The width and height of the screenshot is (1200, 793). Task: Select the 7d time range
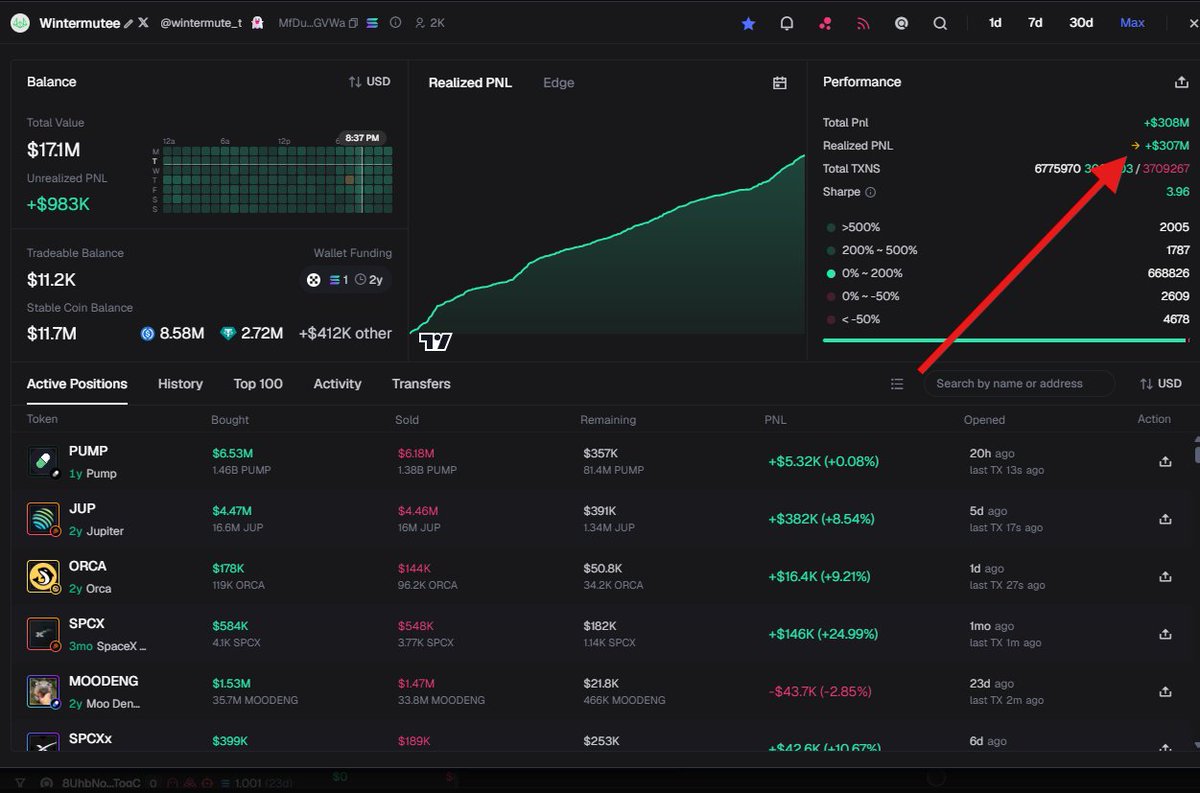click(x=1035, y=23)
